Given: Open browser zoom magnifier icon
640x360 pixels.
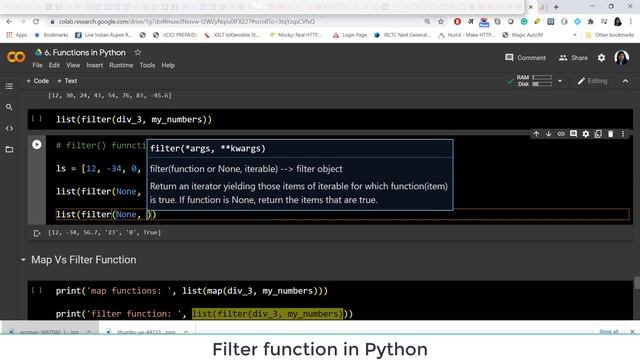Looking at the screenshot, I should 427,21.
